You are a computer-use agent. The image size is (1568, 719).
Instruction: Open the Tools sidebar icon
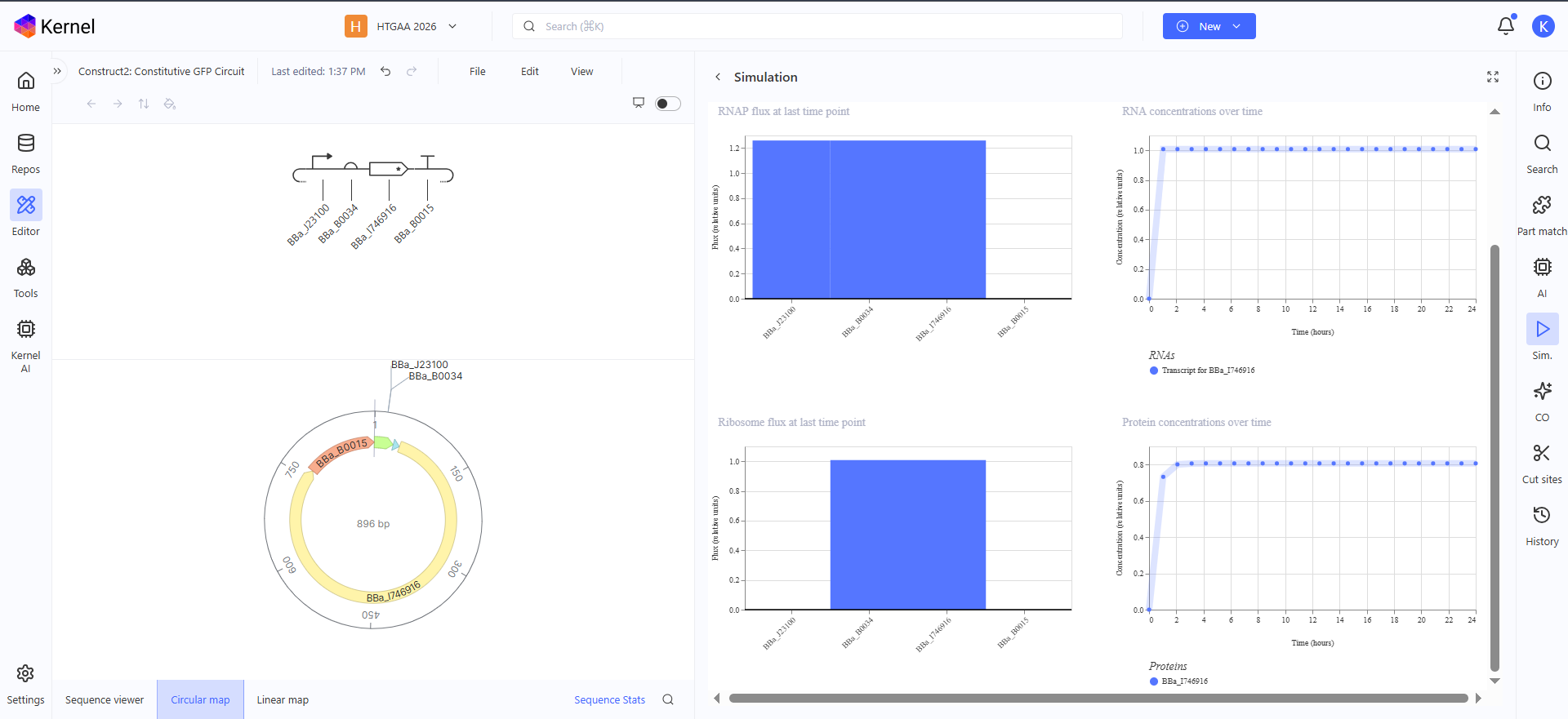[x=26, y=267]
